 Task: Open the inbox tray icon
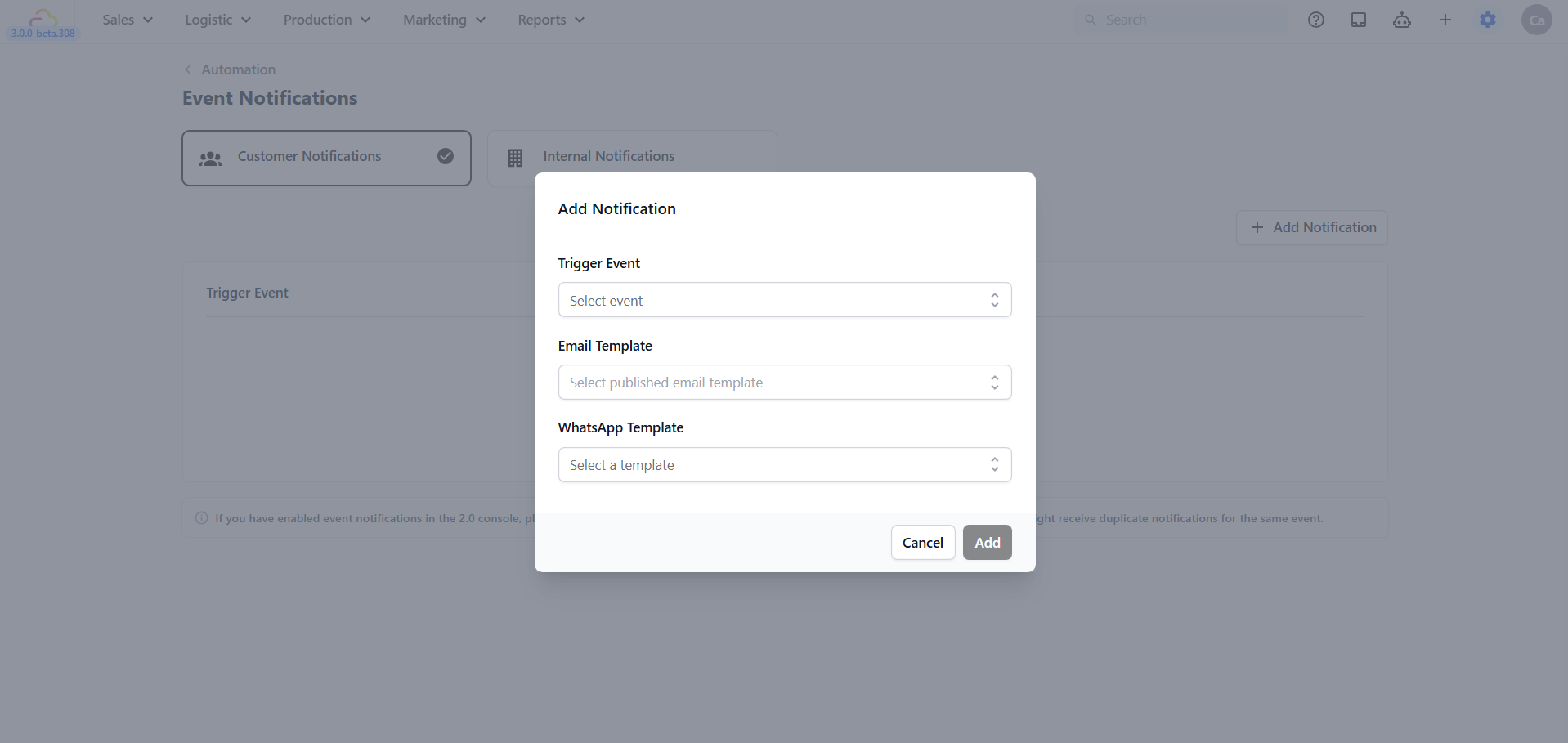click(x=1359, y=20)
